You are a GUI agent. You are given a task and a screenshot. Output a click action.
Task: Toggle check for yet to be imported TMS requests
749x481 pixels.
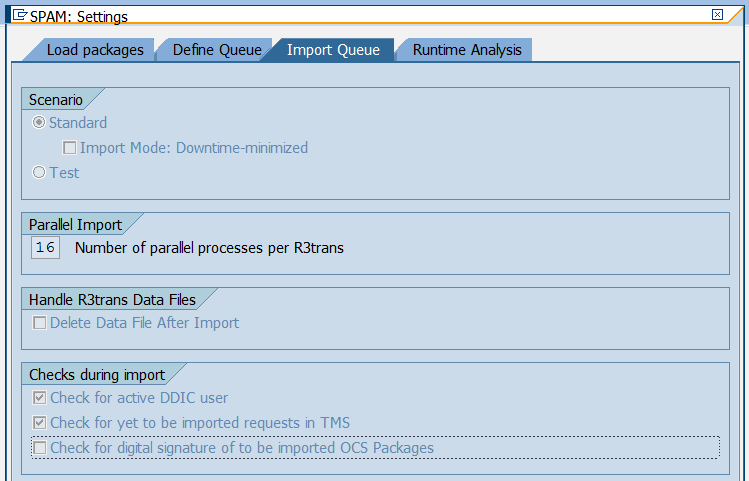[x=40, y=423]
